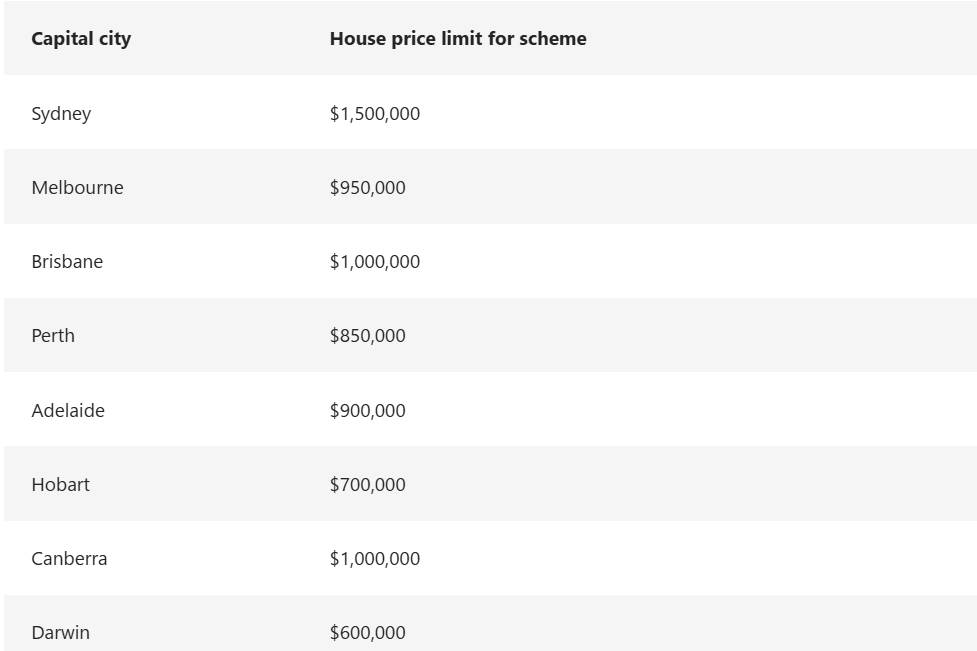The width and height of the screenshot is (977, 651).
Task: Click the "House price limit for scheme" header
Action: 458,39
